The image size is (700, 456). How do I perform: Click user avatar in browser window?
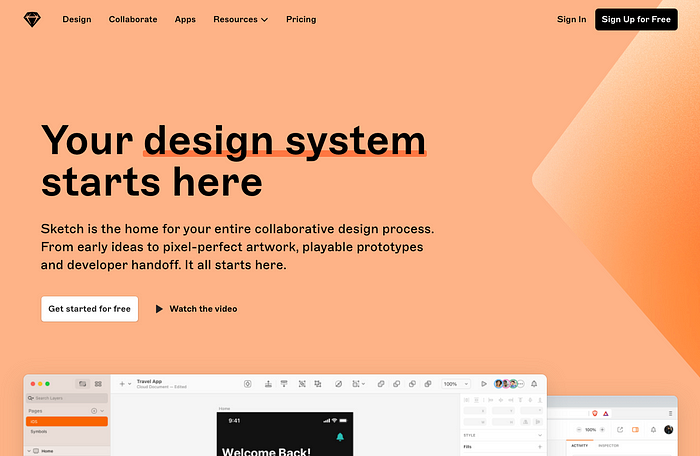pyautogui.click(x=668, y=430)
